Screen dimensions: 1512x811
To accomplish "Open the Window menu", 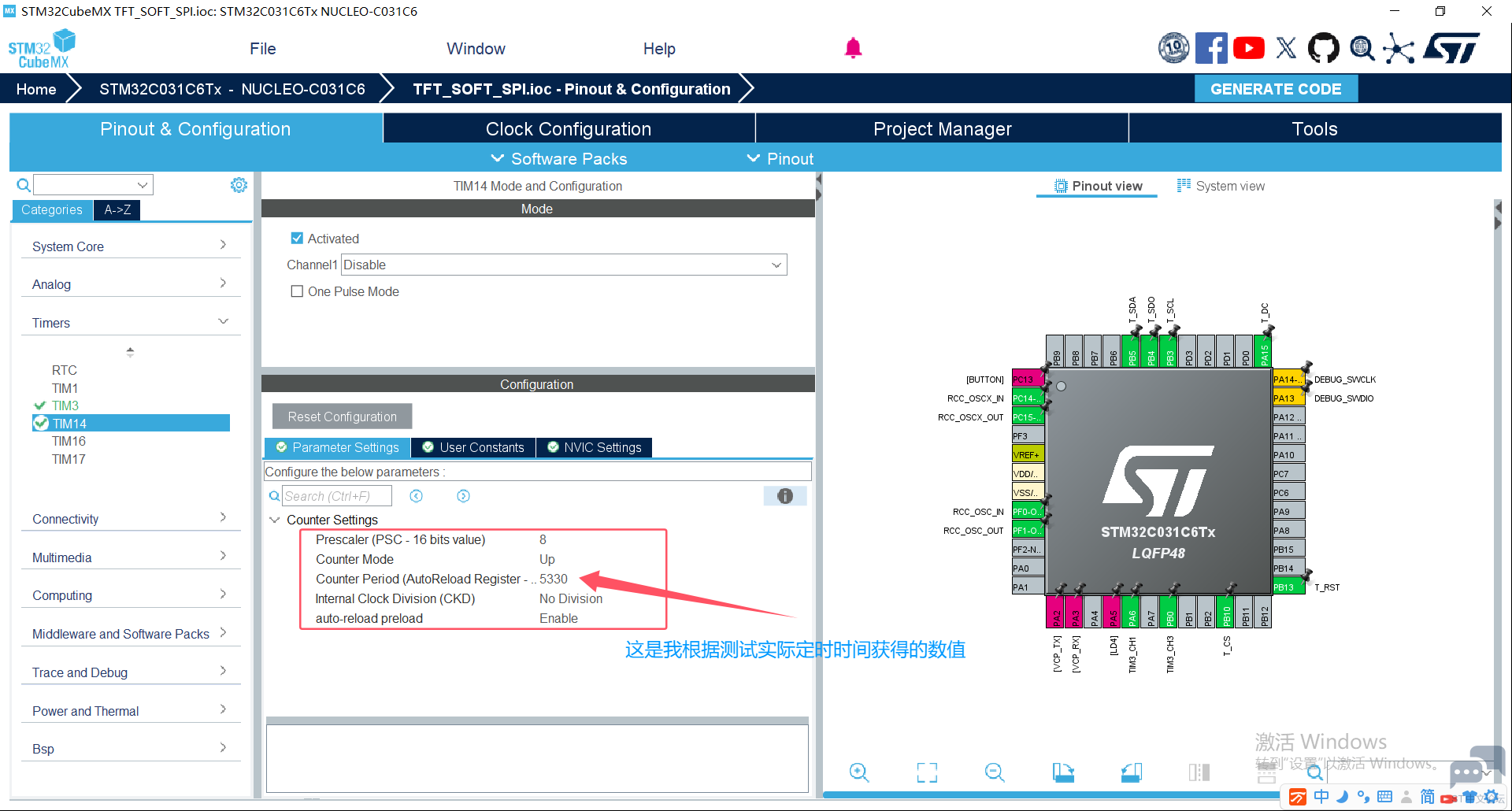I will 476,49.
